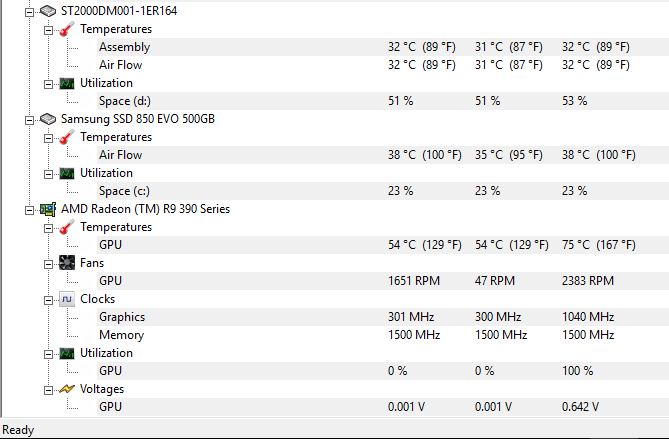Click the AMD Radeon graphics card icon
This screenshot has width=669, height=439.
47,209
